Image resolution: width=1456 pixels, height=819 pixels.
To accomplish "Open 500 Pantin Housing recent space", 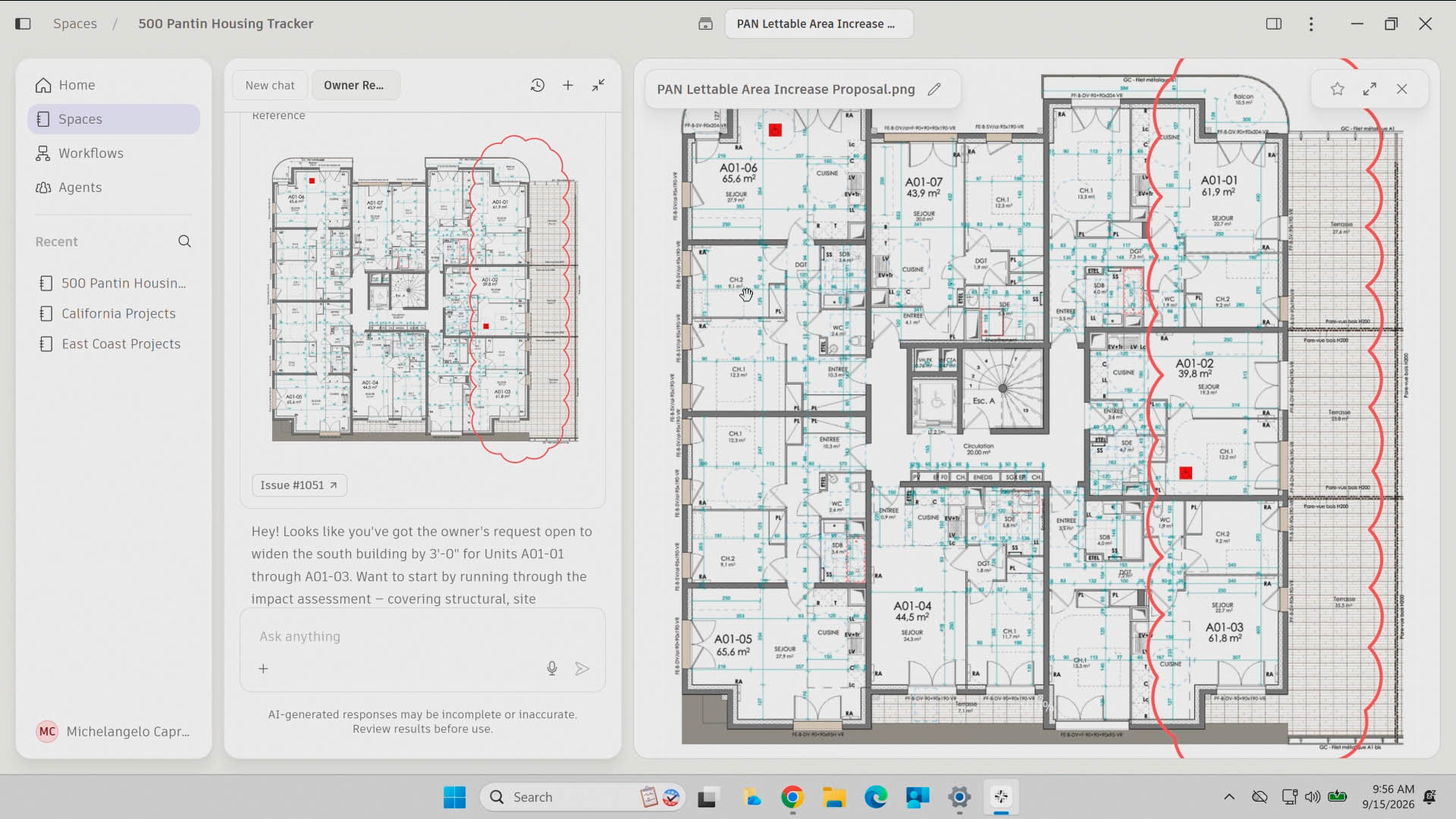I will click(114, 283).
